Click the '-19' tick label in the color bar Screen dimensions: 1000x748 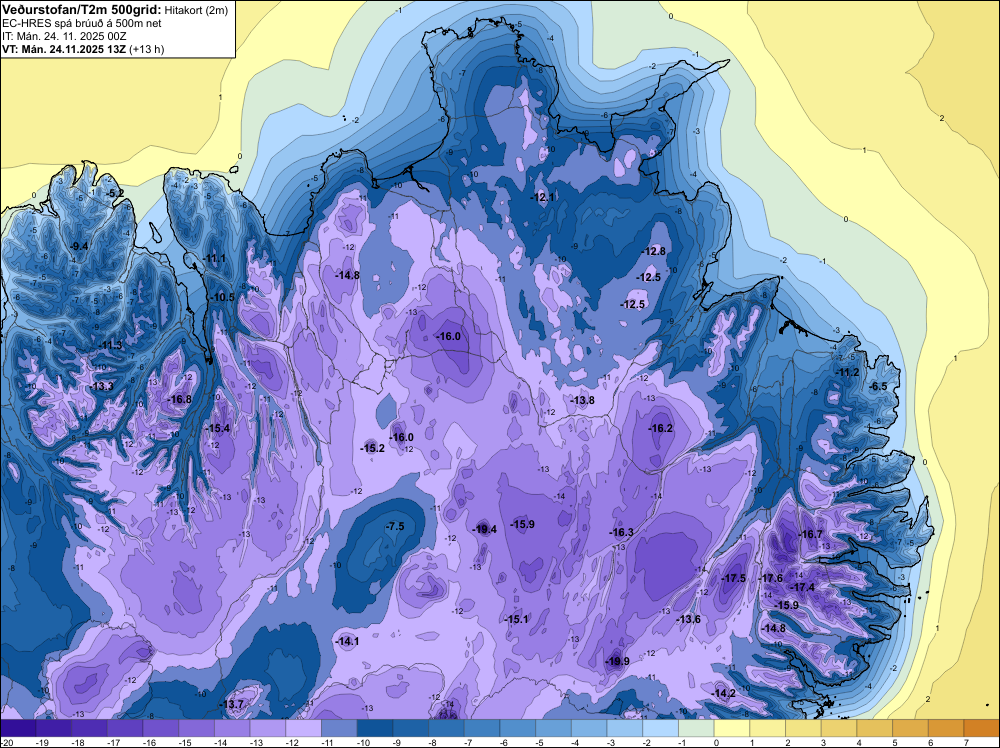[x=43, y=742]
